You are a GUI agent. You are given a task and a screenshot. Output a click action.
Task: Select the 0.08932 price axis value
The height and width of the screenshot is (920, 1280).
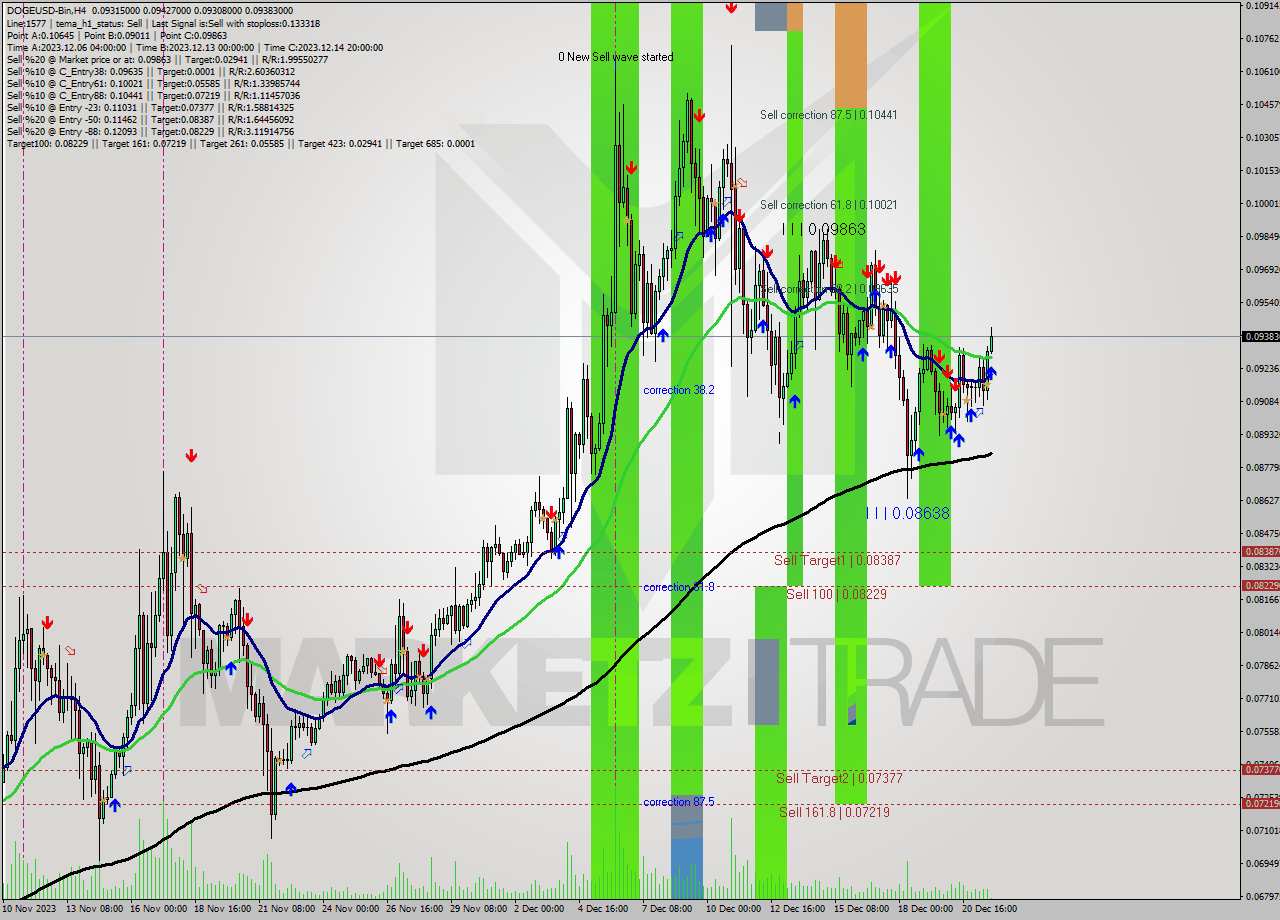1262,434
